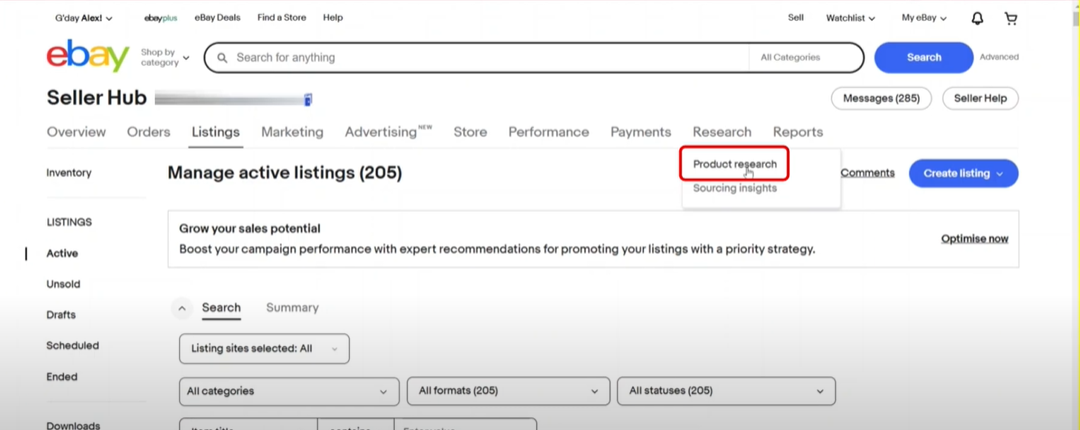Select Product research menu item
This screenshot has height=430, width=1080.
pos(735,164)
